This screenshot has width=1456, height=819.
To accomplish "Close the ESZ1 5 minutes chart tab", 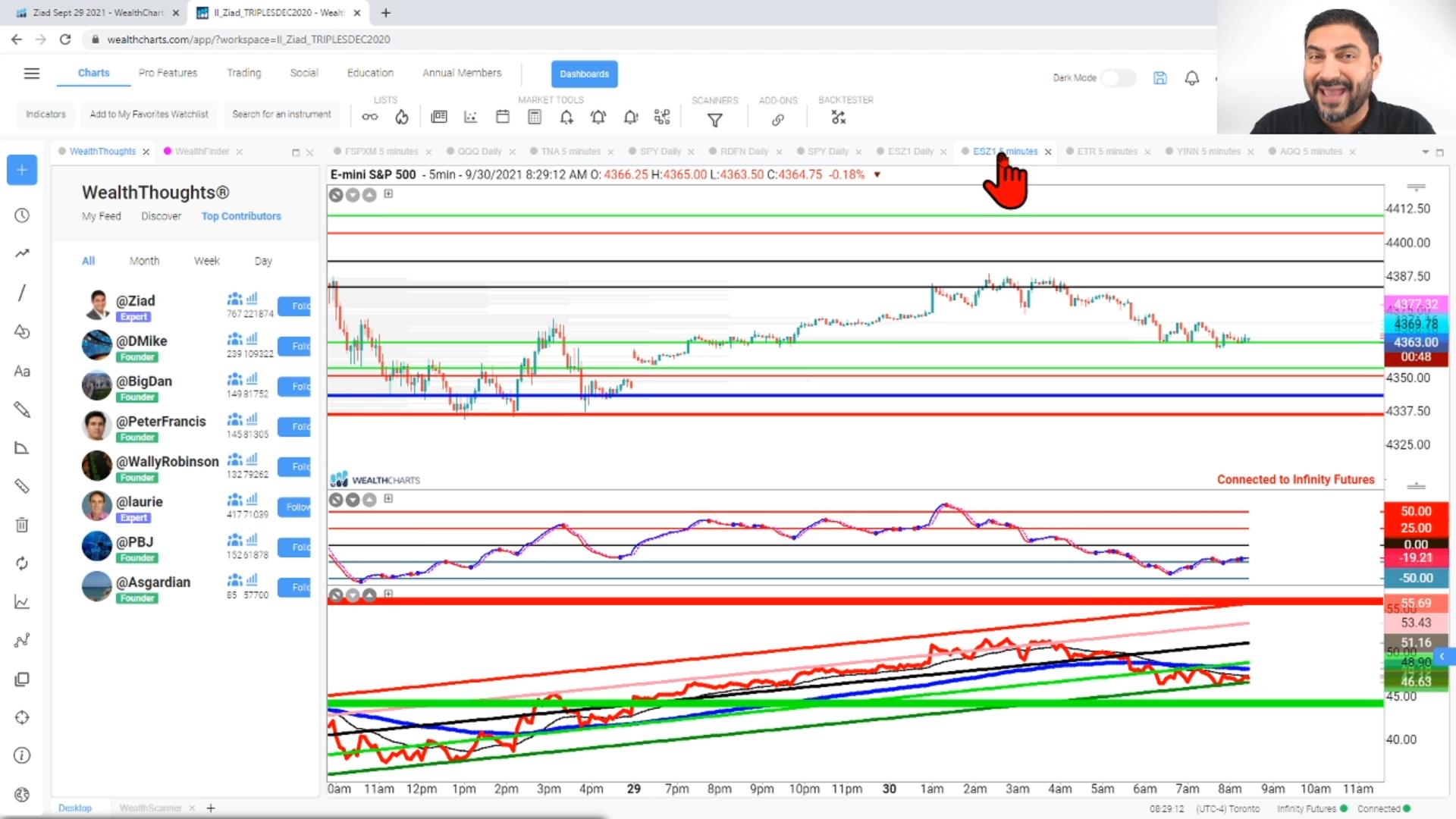I will tap(1048, 152).
